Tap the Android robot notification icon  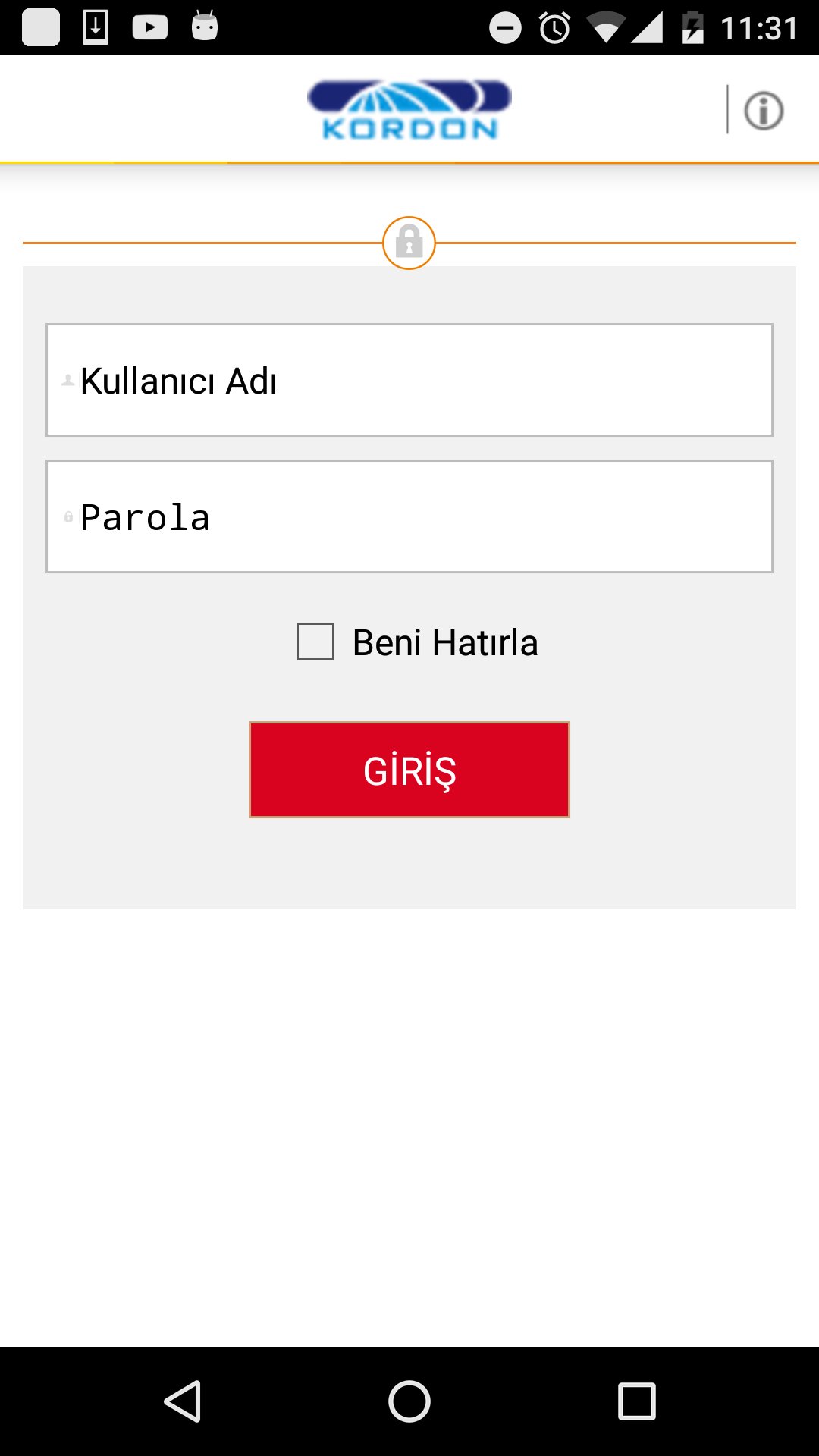205,27
